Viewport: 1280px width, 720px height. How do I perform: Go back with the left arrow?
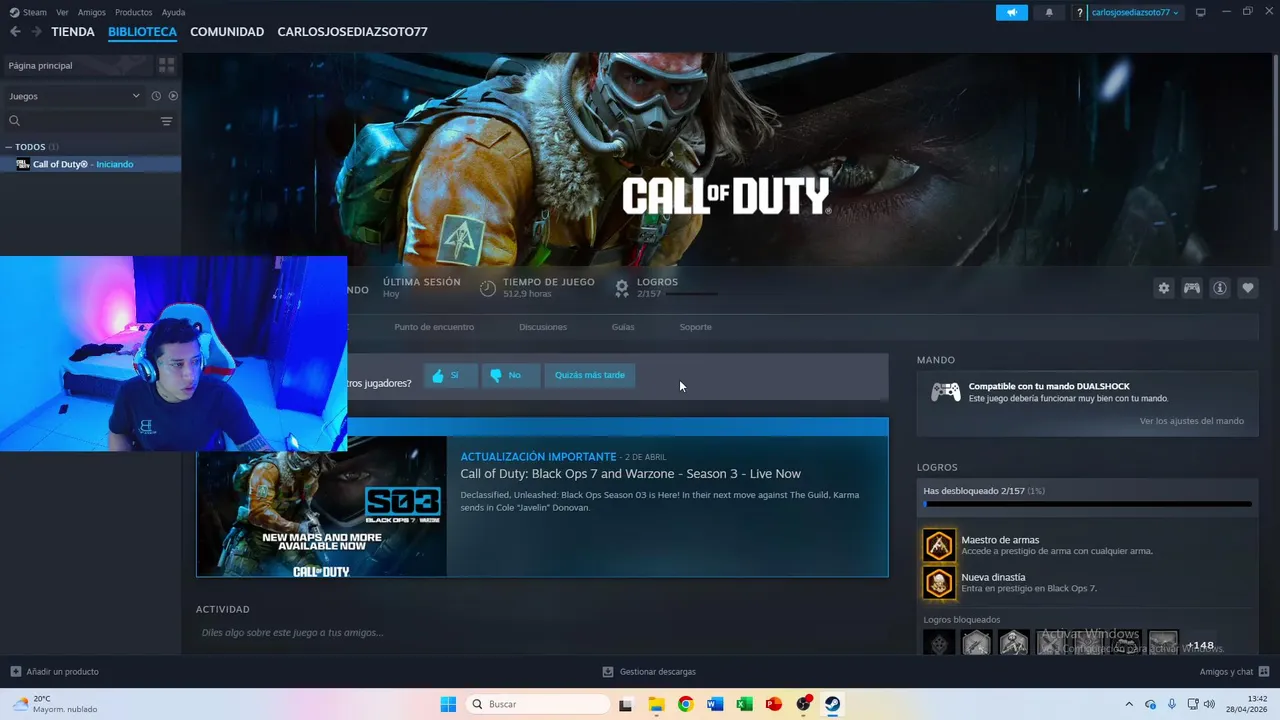(15, 32)
